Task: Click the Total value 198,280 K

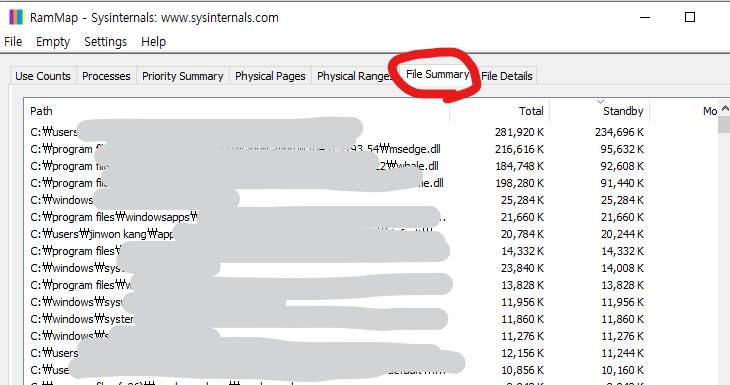Action: (x=519, y=183)
